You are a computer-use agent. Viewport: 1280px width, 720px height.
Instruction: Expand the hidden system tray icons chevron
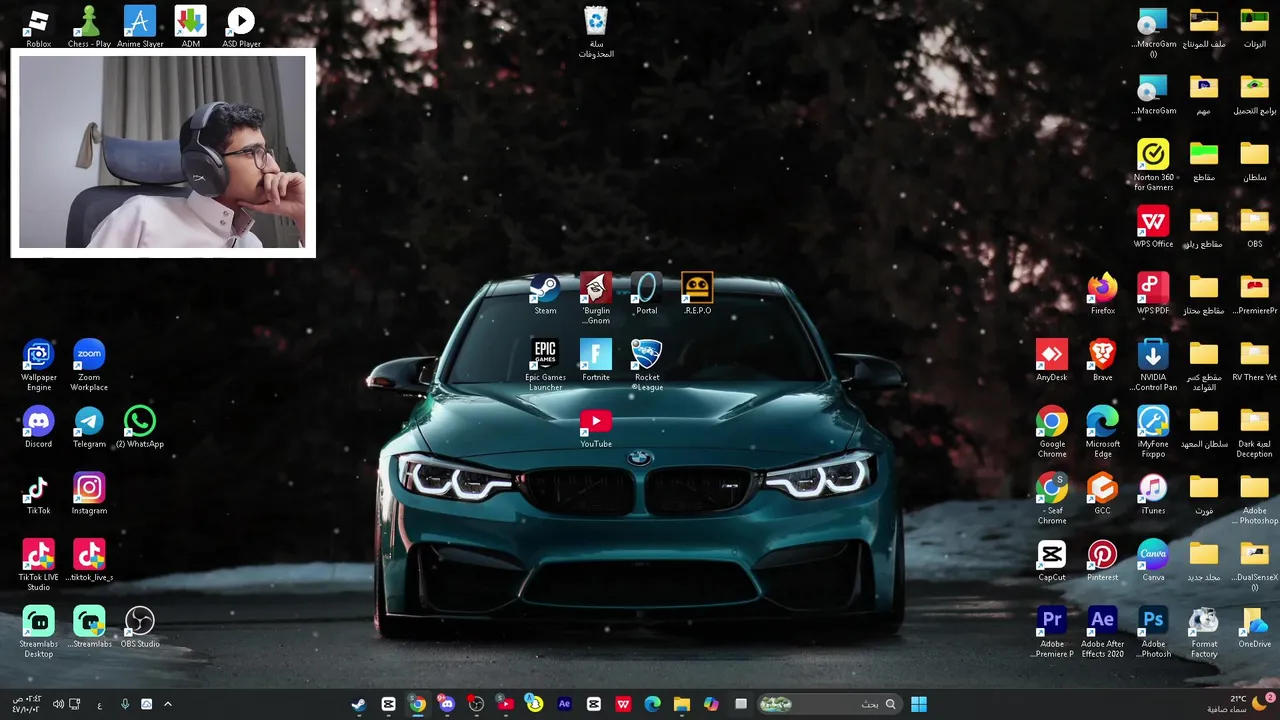[167, 704]
